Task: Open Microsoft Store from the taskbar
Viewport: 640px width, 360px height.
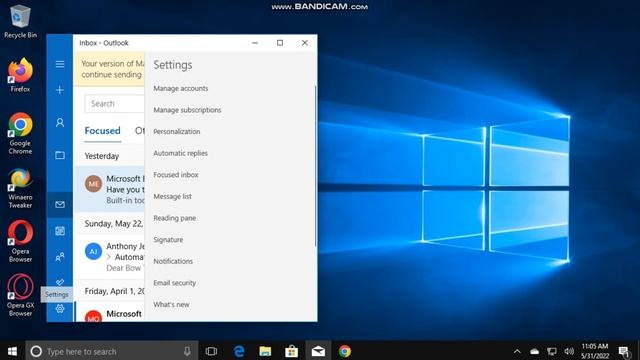Action: tap(291, 351)
